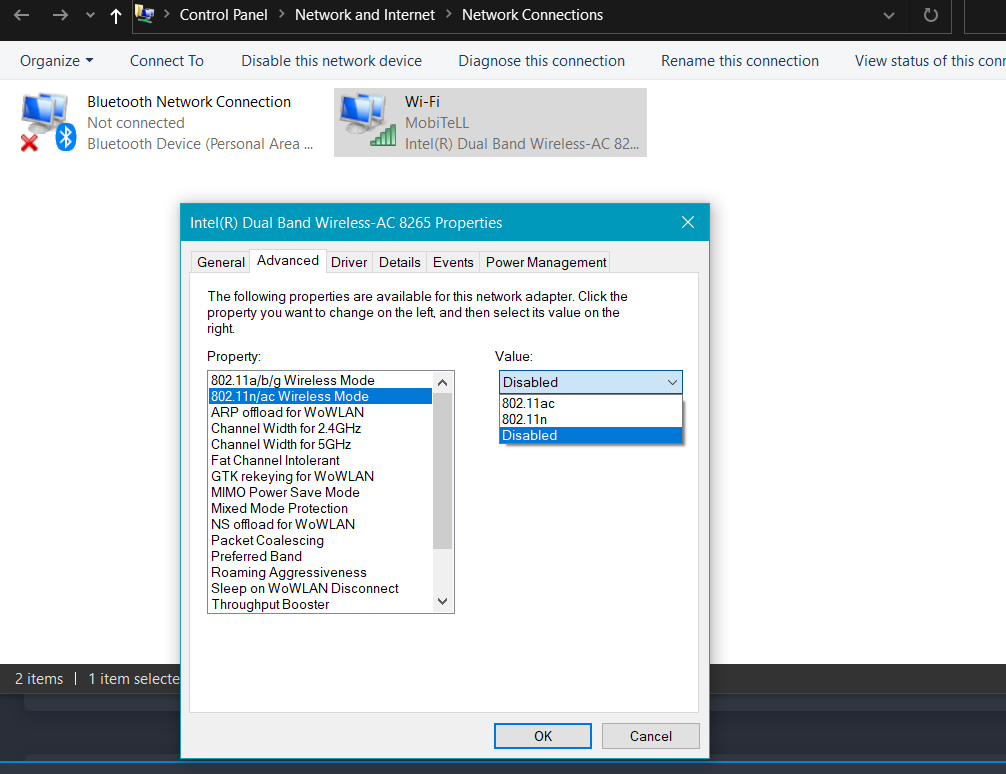Click the Wi-Fi connection name label
The height and width of the screenshot is (774, 1006).
(x=422, y=101)
